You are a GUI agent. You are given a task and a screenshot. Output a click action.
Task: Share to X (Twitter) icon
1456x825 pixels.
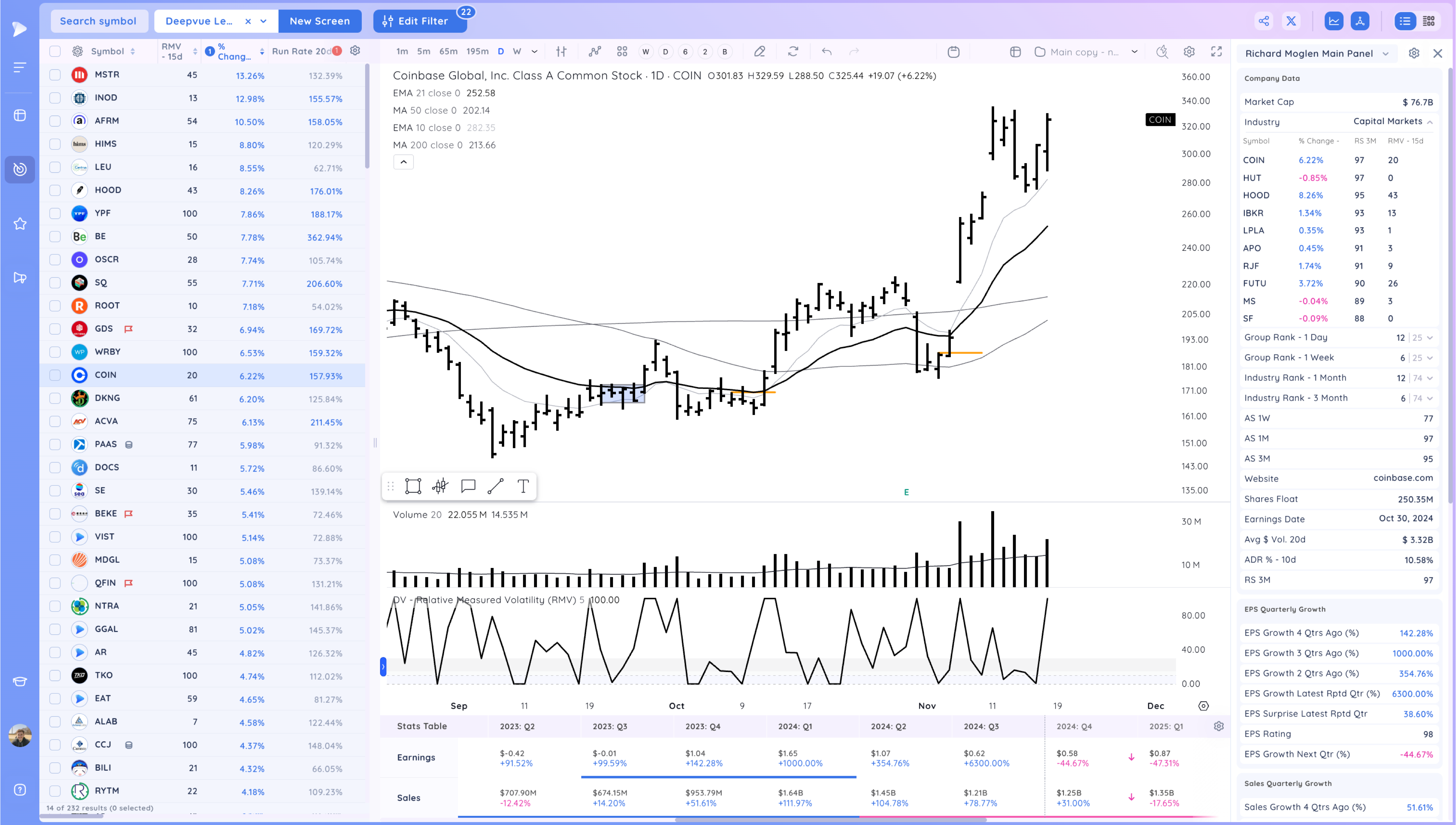click(1291, 21)
